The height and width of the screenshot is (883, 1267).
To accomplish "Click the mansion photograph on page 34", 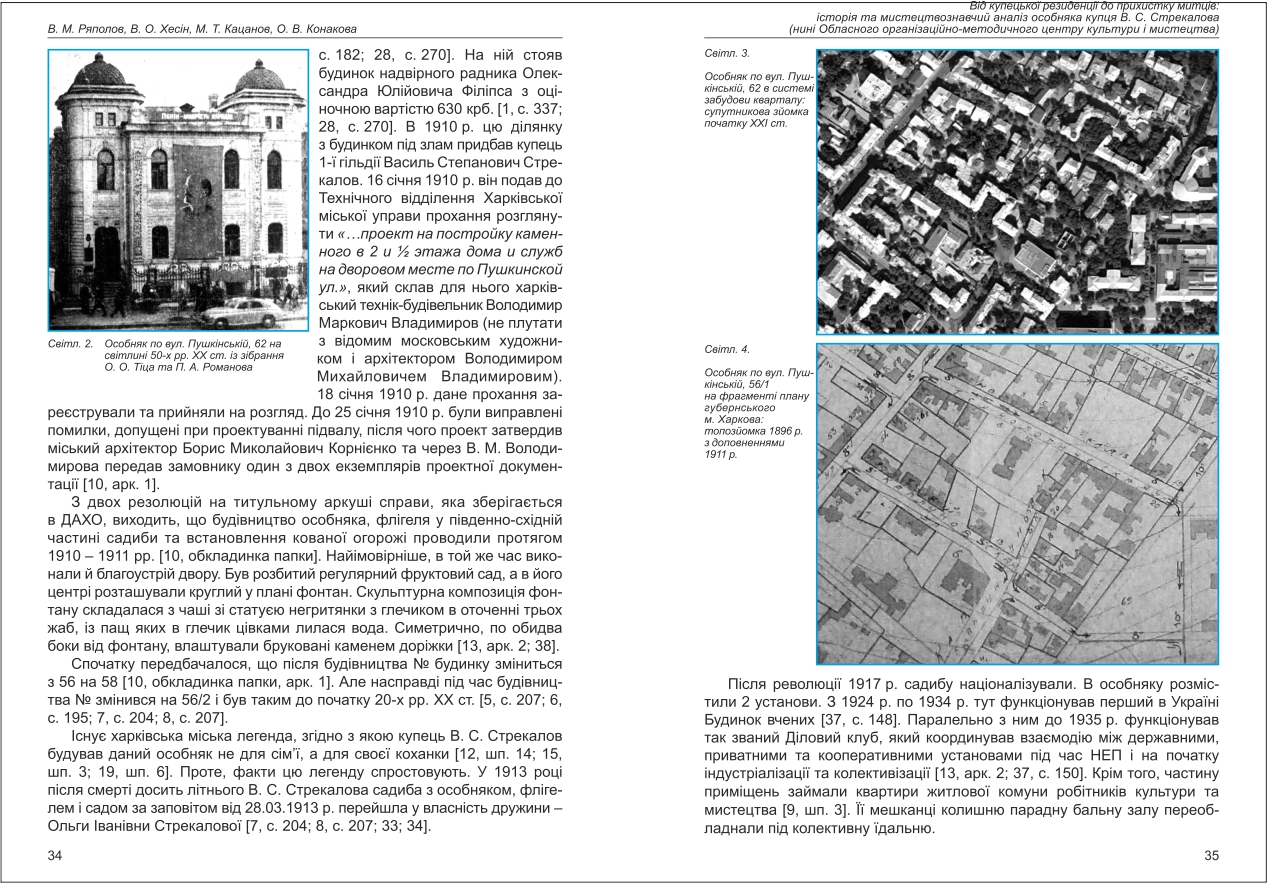I will coord(178,190).
